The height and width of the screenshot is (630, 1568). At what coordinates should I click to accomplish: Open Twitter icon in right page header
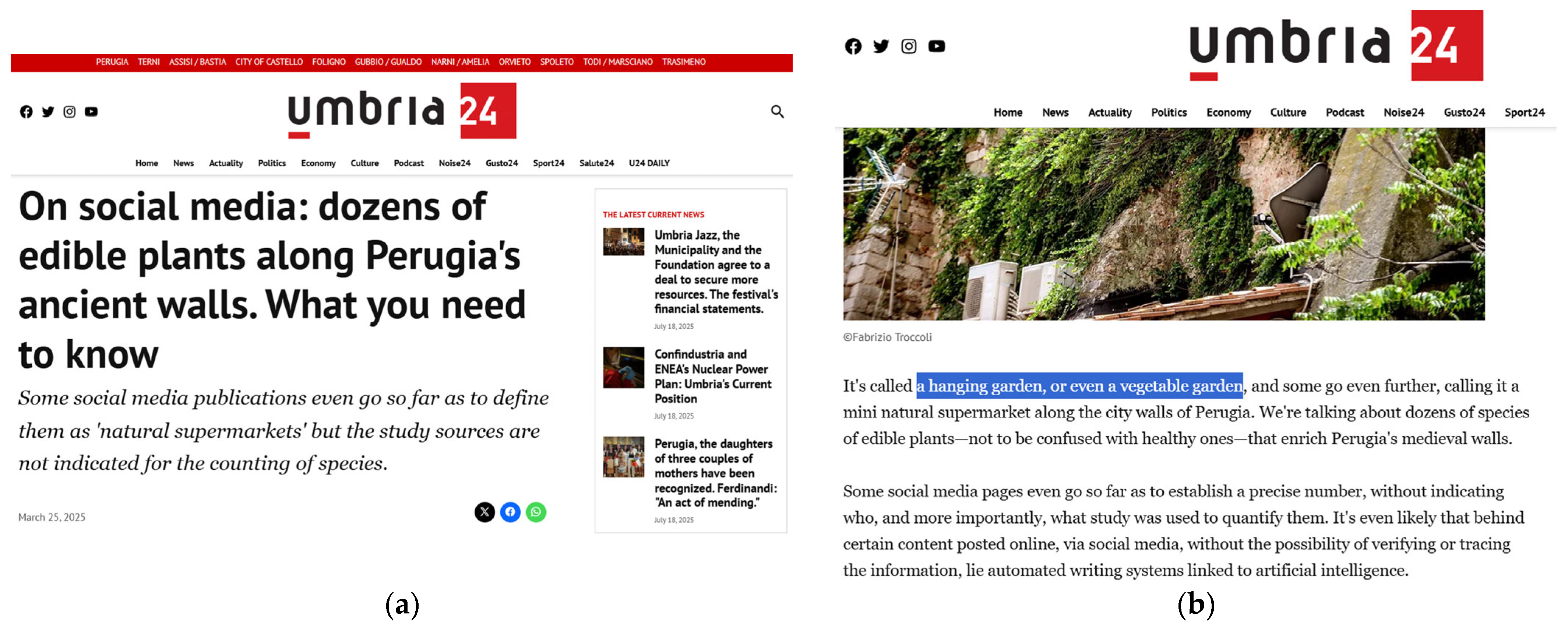(881, 46)
